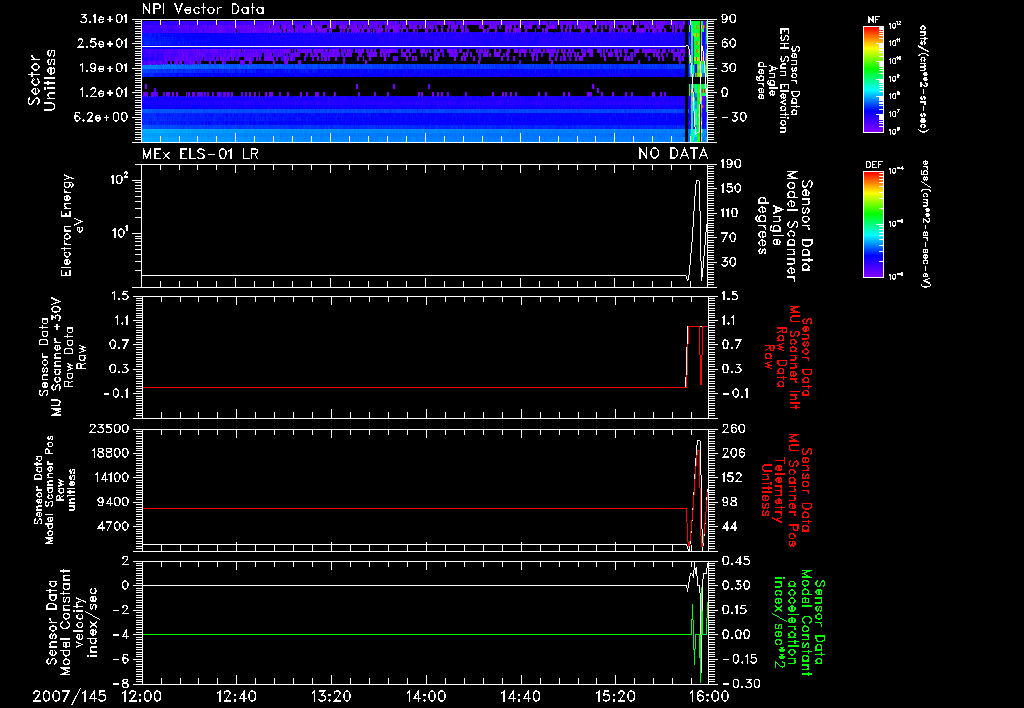The image size is (1024, 708).
Task: Click the 'ESH Sun Elevation Angle degree' label
Action: coord(778,80)
